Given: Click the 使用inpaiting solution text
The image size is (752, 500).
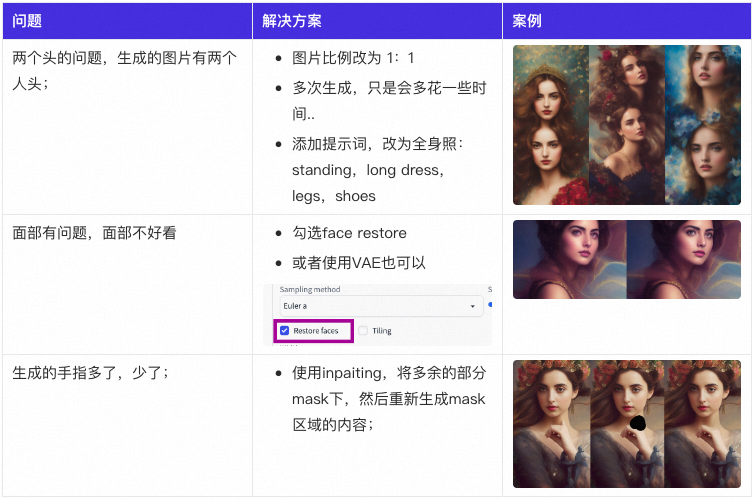Looking at the screenshot, I should tap(389, 399).
